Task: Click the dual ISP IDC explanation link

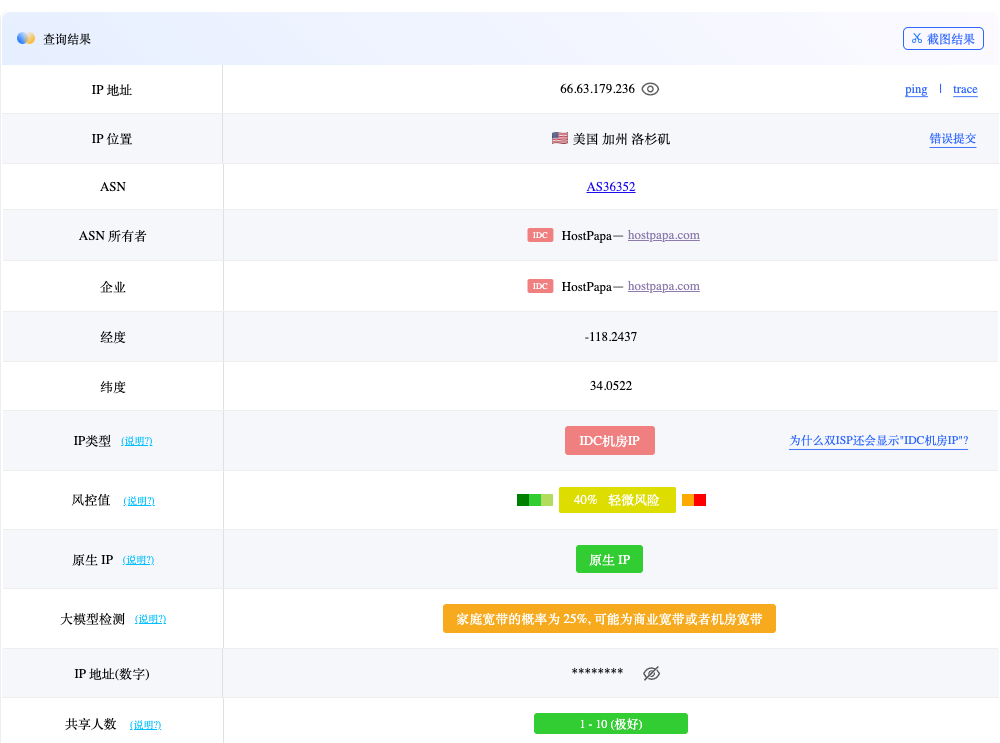Action: 878,441
